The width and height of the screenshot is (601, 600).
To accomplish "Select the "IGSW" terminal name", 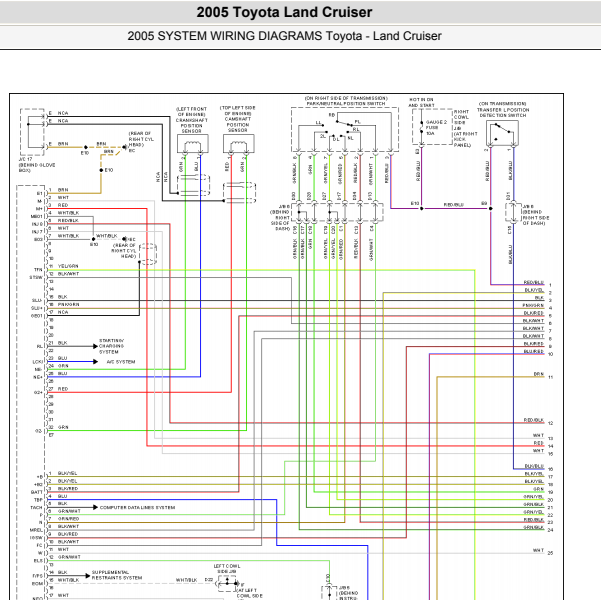I will tap(36, 538).
